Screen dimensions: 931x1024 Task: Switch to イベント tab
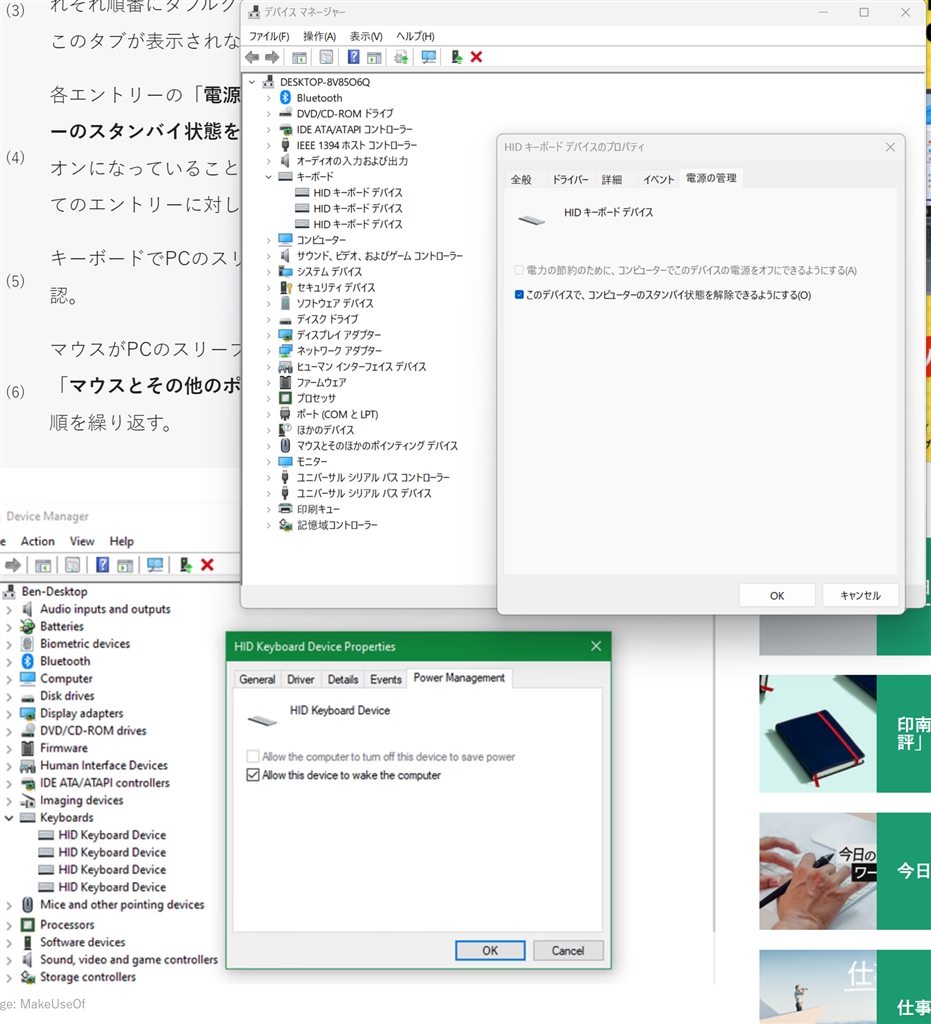pyautogui.click(x=658, y=180)
